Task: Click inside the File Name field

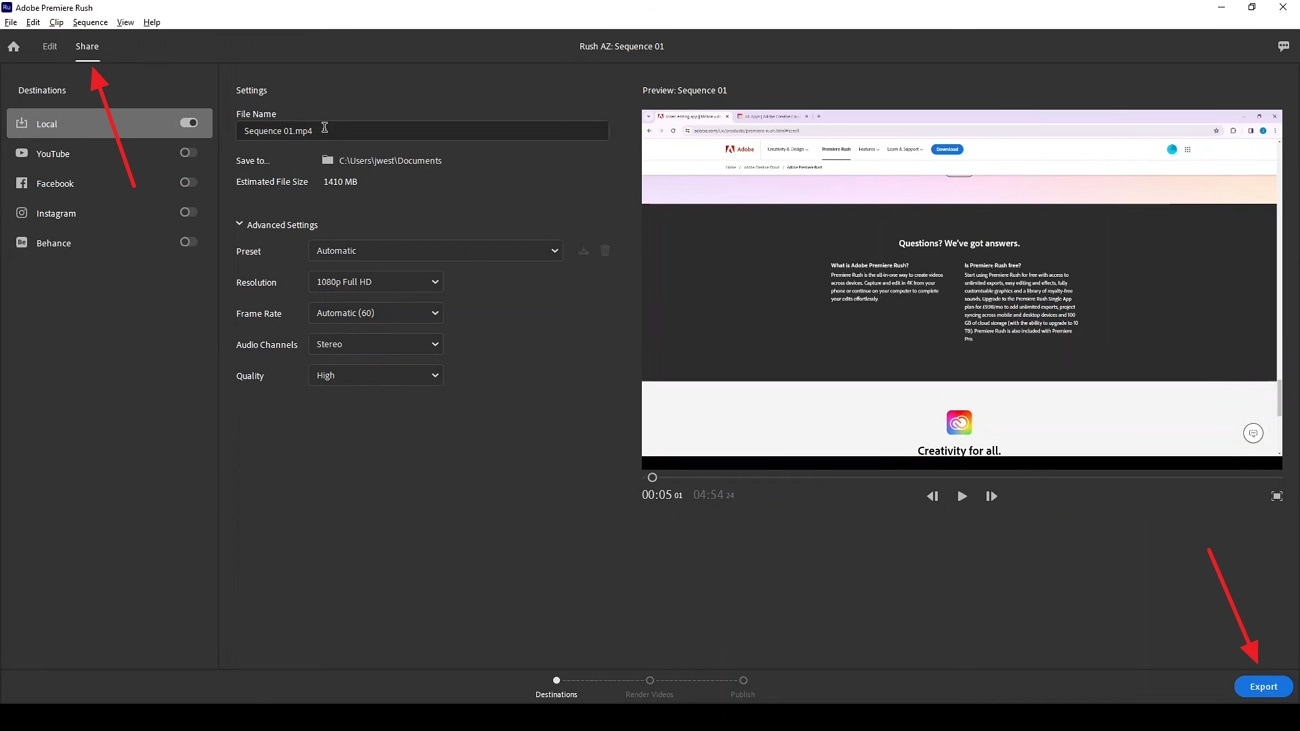Action: click(x=420, y=130)
